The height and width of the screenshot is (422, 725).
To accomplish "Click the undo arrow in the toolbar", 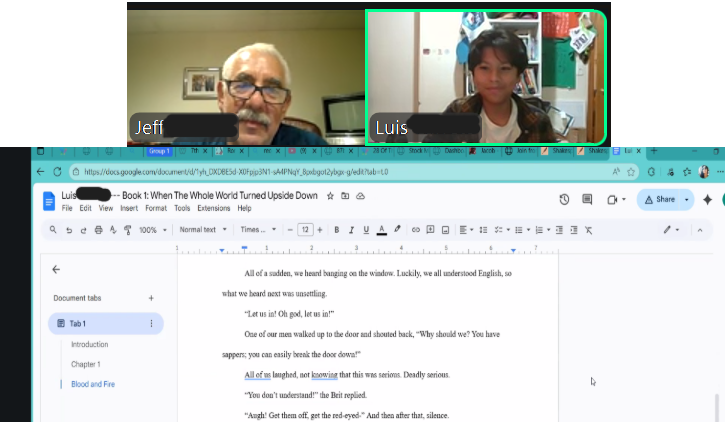I will pos(69,230).
